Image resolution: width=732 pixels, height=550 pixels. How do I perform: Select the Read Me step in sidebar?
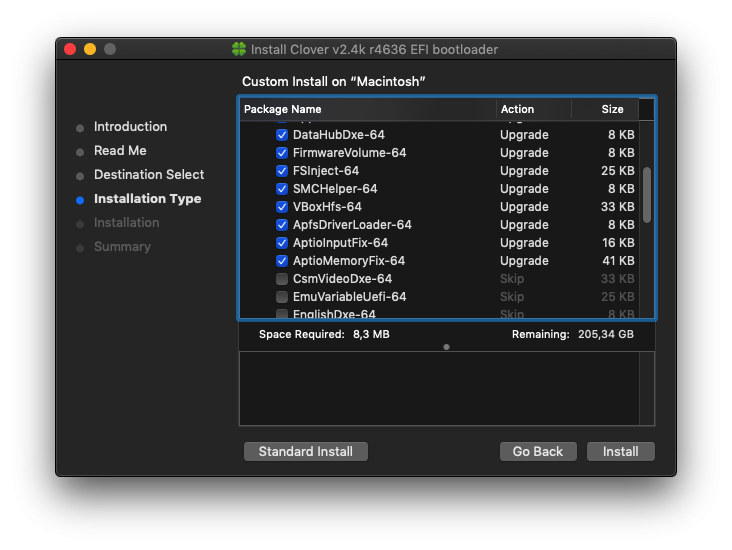(x=120, y=150)
